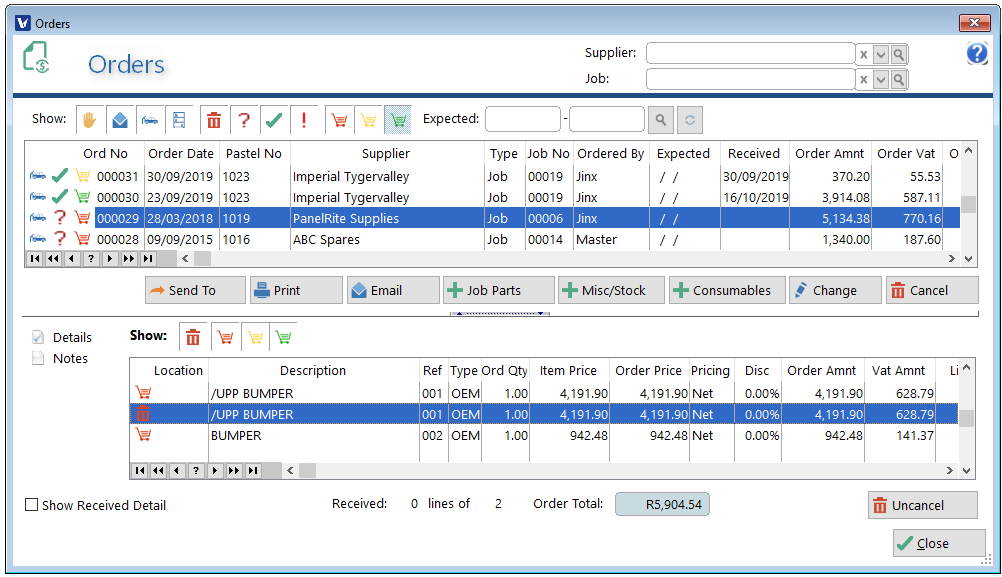Add Consumables to the order
The height and width of the screenshot is (577, 1002).
click(x=727, y=290)
